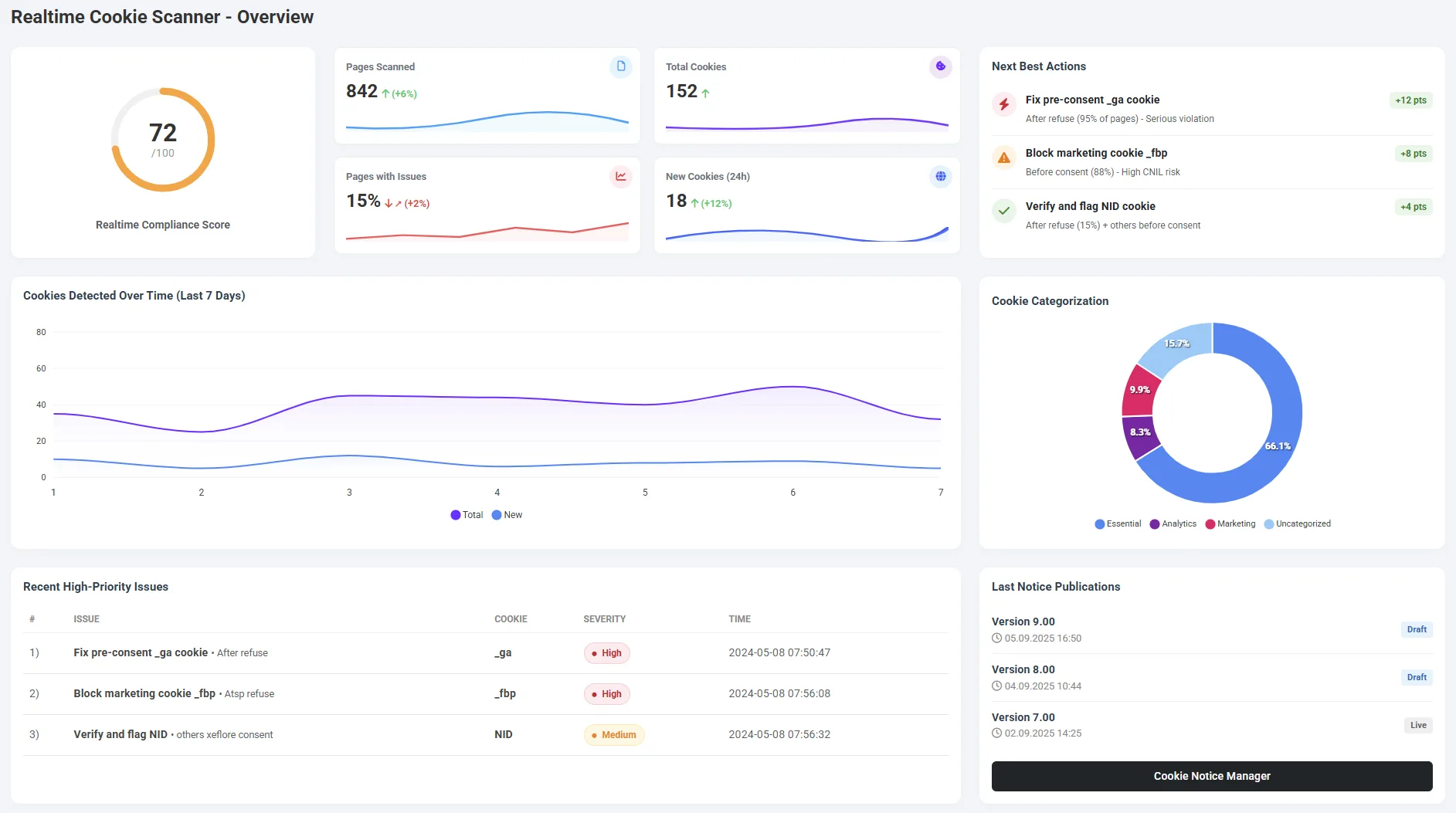Click the COOKIE column header
This screenshot has width=1456, height=813.
tap(511, 619)
